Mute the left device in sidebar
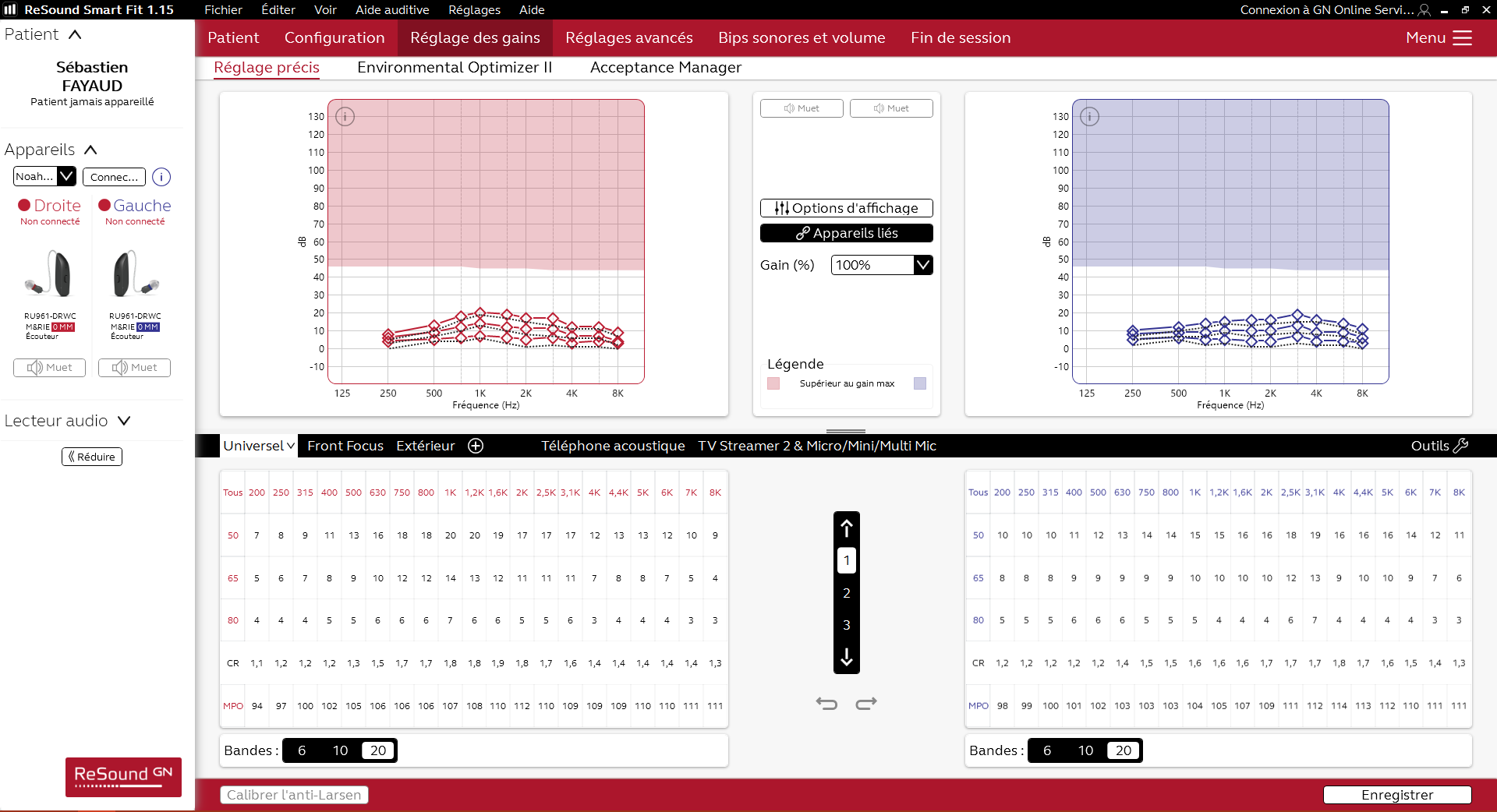 pyautogui.click(x=134, y=368)
